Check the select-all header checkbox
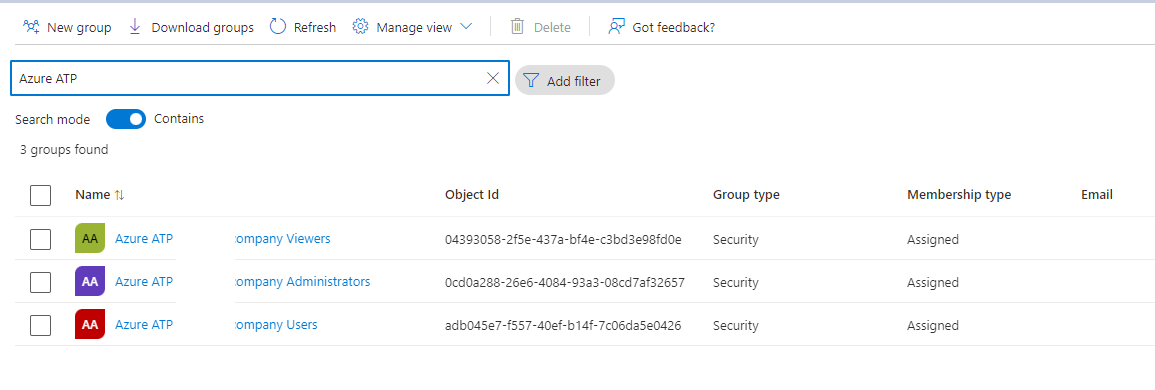This screenshot has height=390, width=1155. tap(41, 195)
